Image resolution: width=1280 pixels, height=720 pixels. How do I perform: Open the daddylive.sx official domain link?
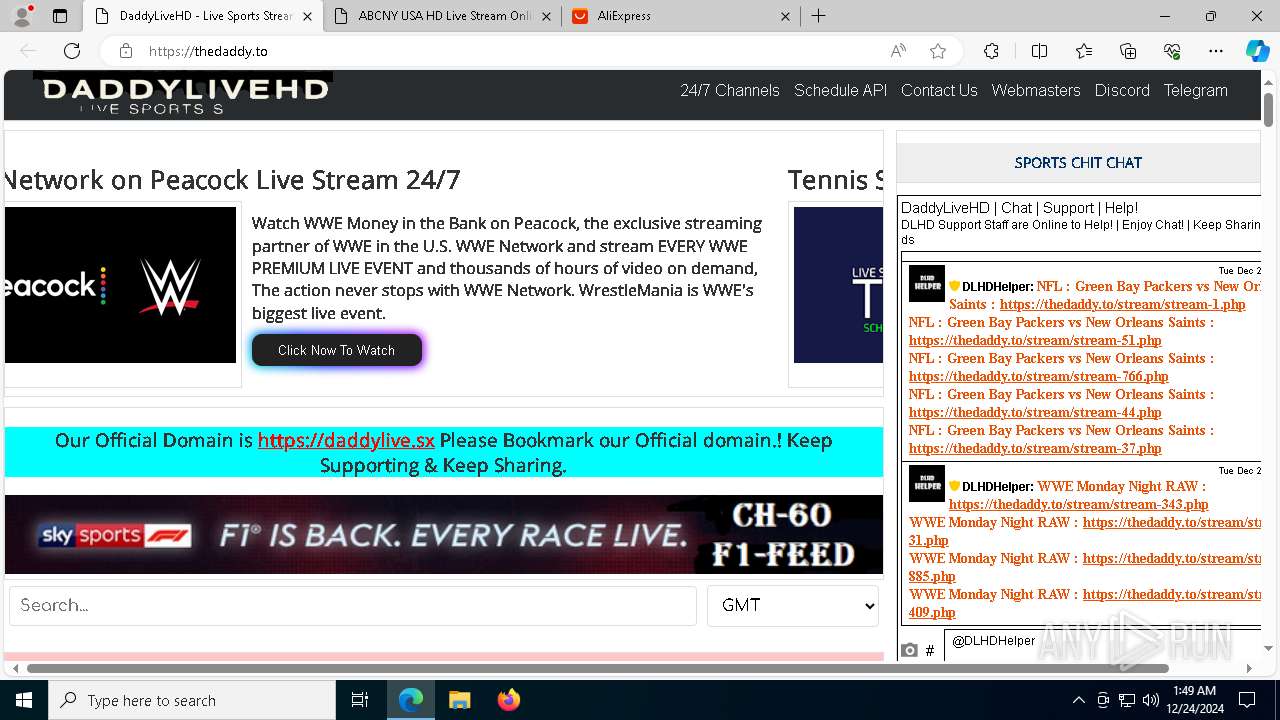point(346,440)
